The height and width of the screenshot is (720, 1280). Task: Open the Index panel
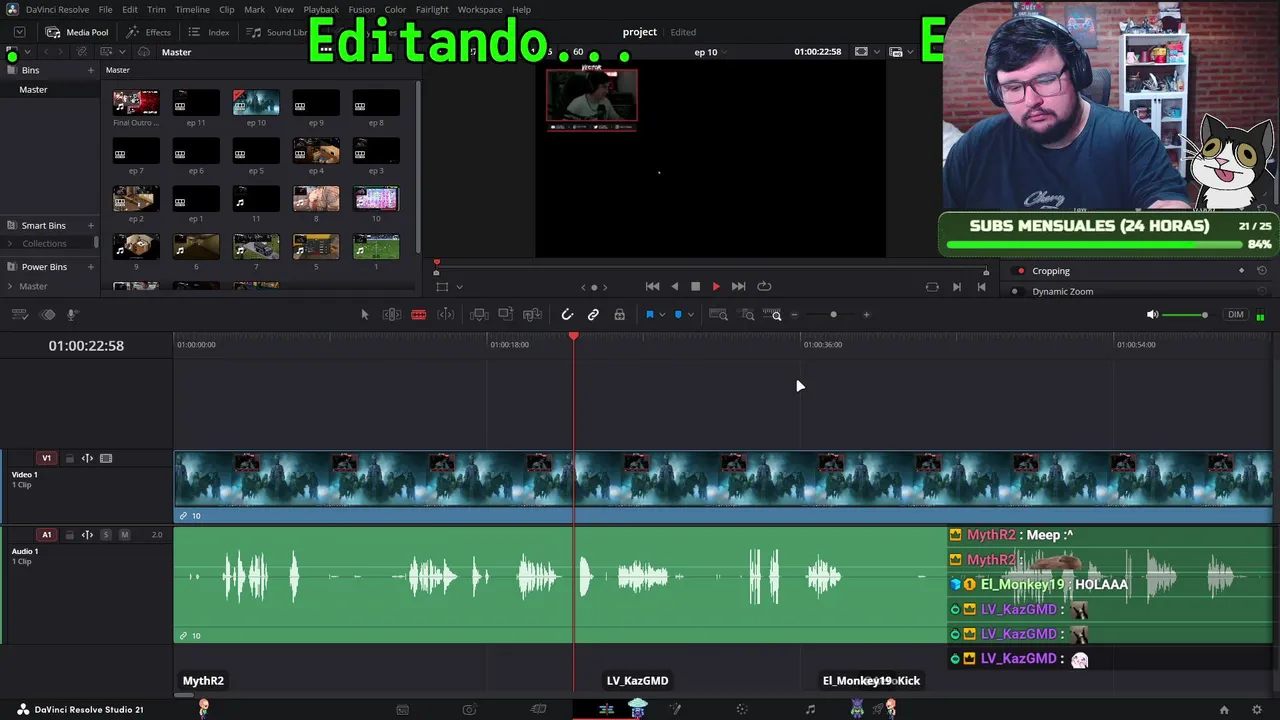click(209, 32)
